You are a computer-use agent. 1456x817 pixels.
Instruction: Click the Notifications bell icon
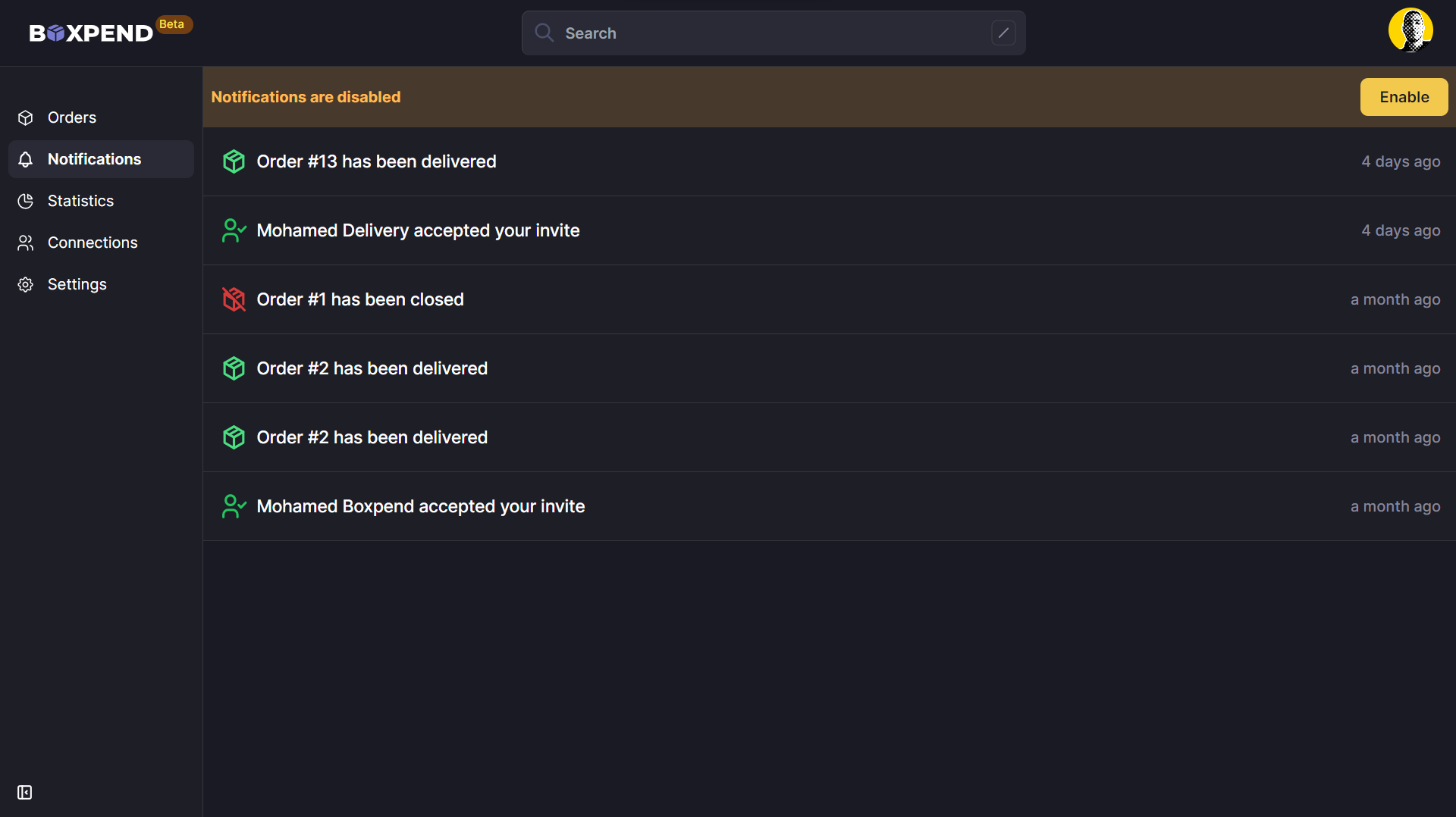coord(26,159)
